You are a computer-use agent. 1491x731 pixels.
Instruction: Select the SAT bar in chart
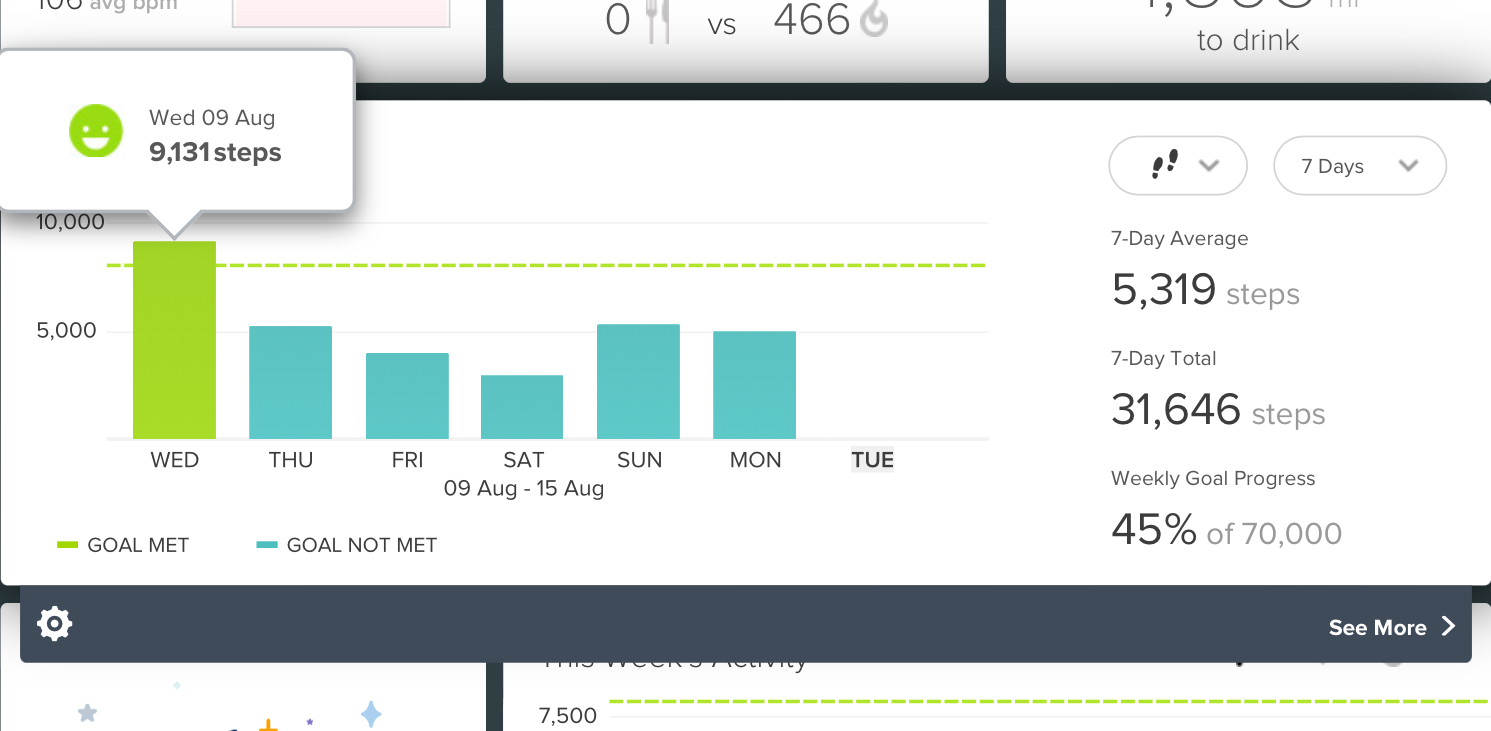tap(522, 407)
